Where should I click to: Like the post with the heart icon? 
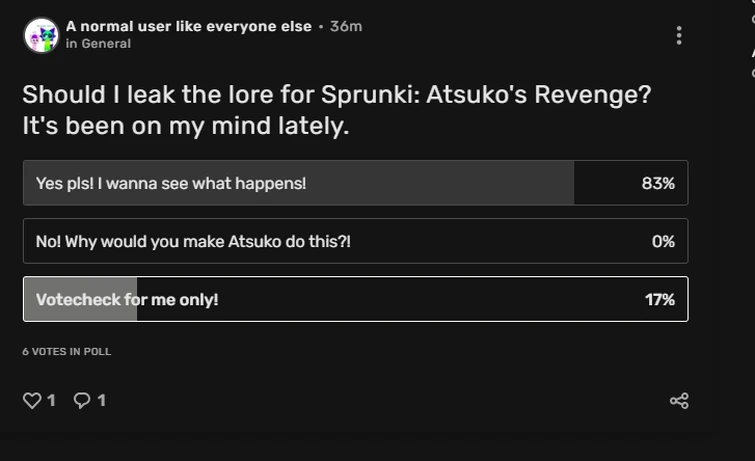(32, 401)
